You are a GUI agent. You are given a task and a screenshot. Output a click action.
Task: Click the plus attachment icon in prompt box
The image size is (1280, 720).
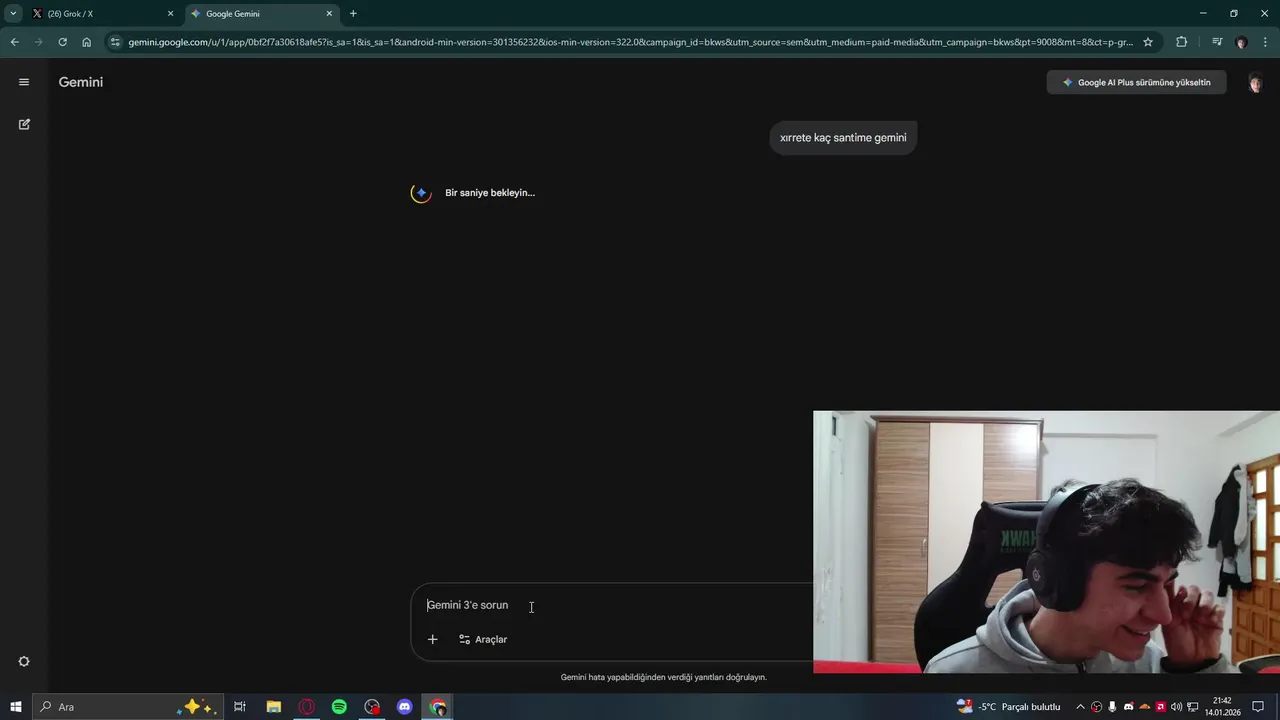pos(432,639)
